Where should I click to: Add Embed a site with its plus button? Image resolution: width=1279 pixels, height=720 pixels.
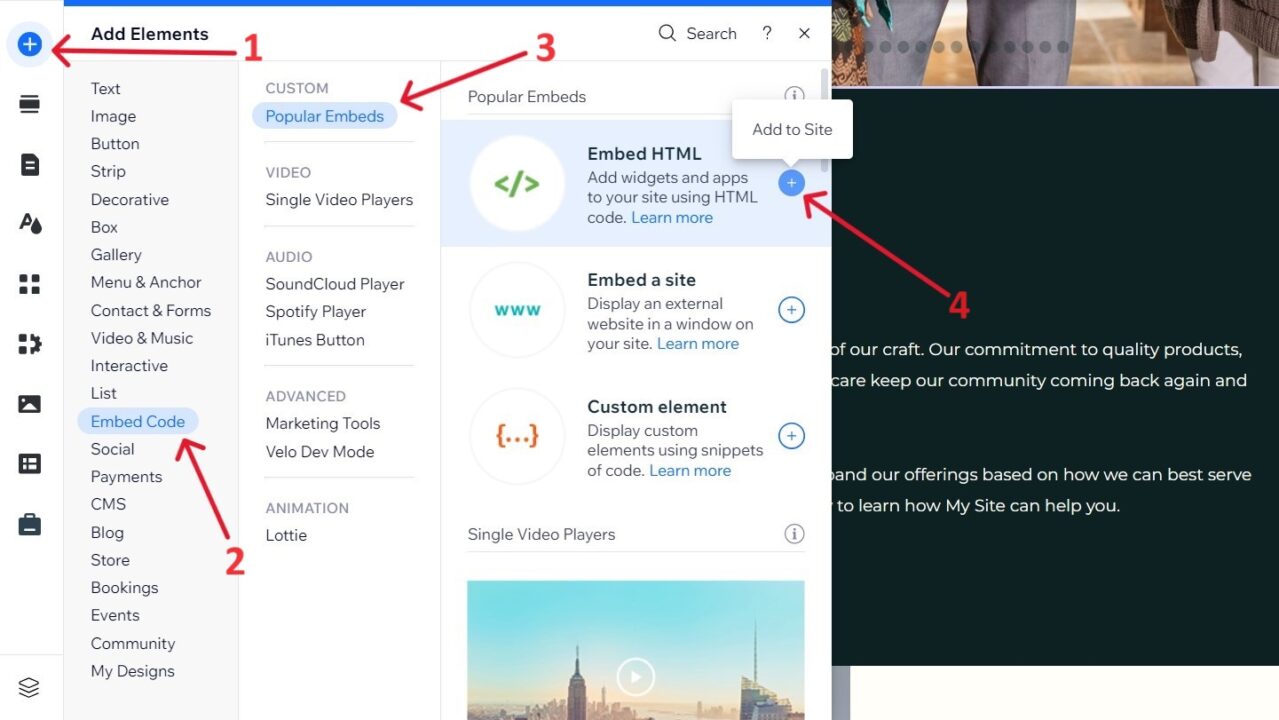(791, 310)
